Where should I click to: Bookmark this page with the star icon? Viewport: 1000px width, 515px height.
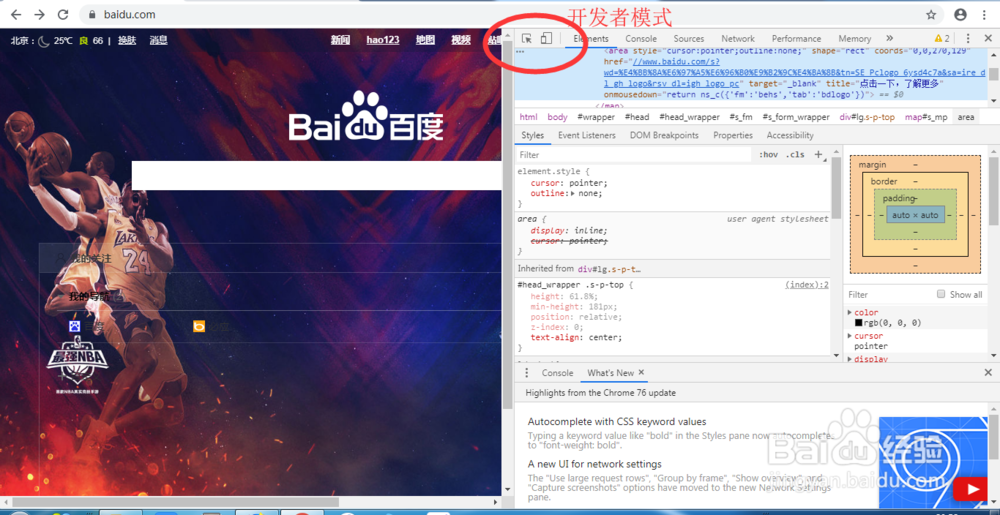pos(931,14)
